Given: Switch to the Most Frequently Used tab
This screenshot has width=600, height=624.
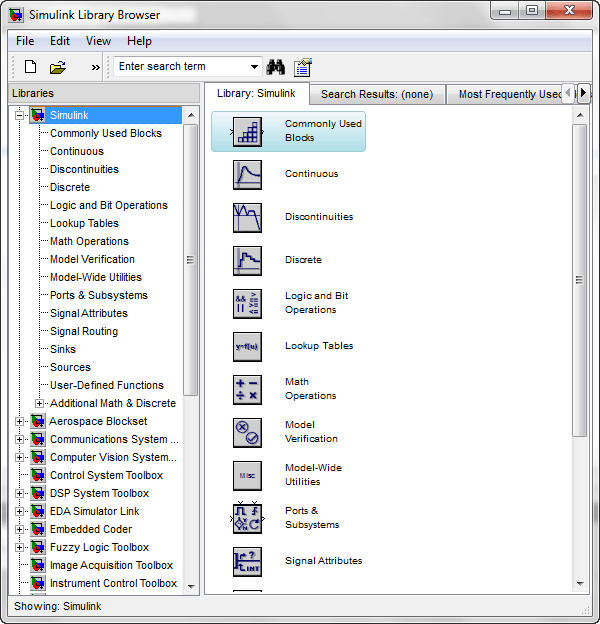Looking at the screenshot, I should [505, 94].
